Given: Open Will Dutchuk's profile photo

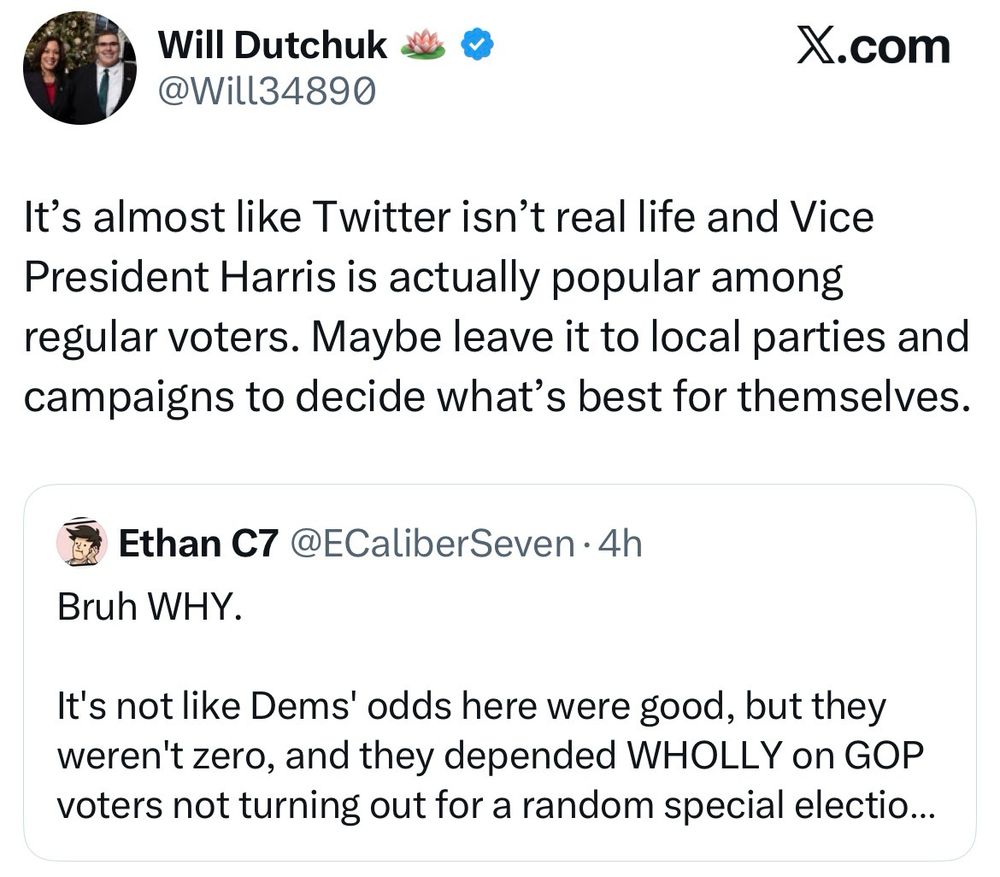Looking at the screenshot, I should 80,68.
